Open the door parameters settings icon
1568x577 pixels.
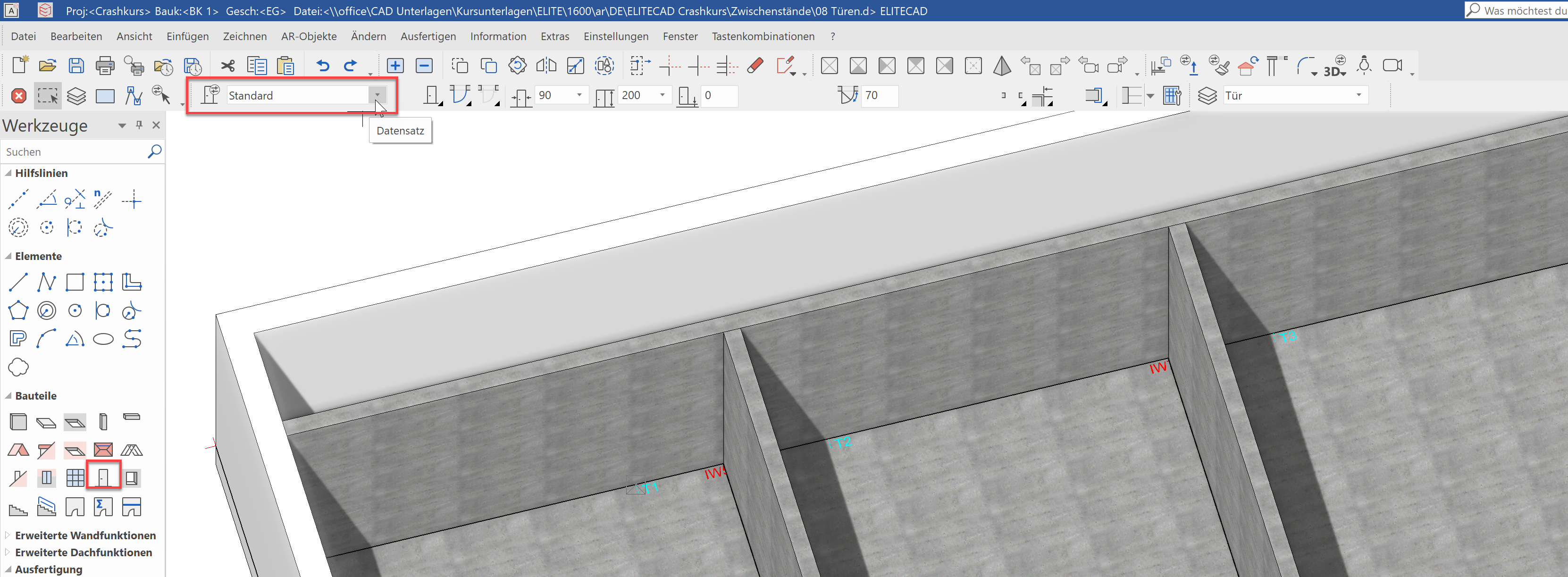coord(210,96)
